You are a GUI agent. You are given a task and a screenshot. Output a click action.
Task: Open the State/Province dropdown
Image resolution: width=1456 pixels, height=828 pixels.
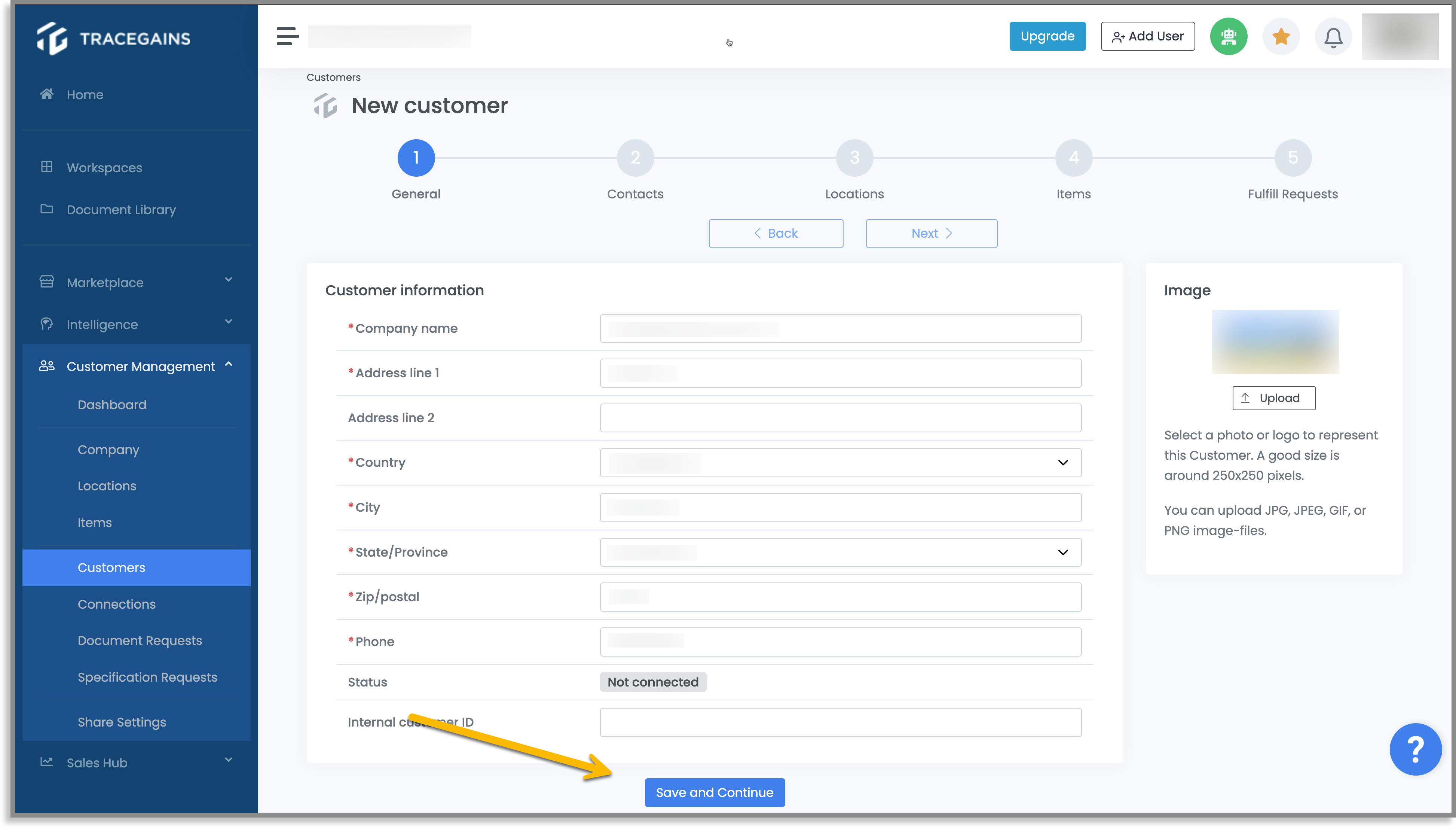point(841,552)
